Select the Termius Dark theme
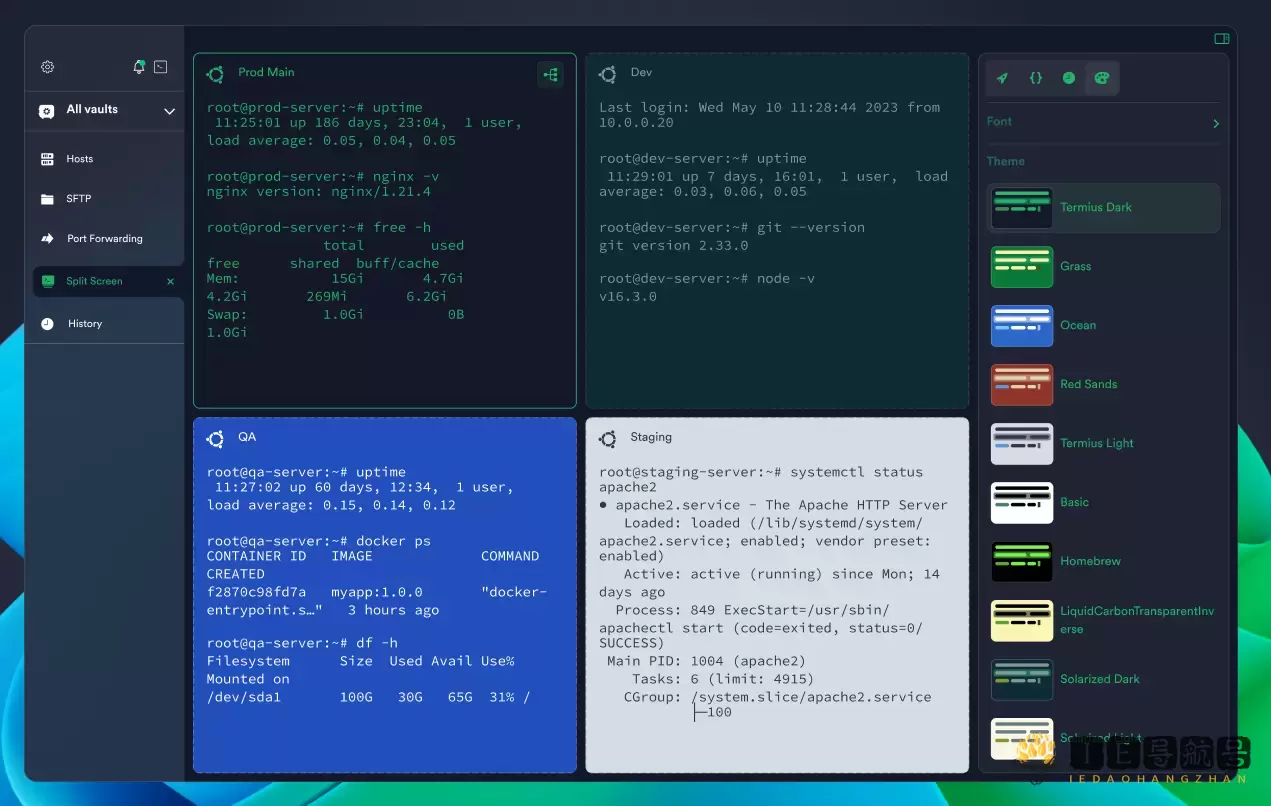Screen dimensions: 1271x806 tap(1104, 208)
